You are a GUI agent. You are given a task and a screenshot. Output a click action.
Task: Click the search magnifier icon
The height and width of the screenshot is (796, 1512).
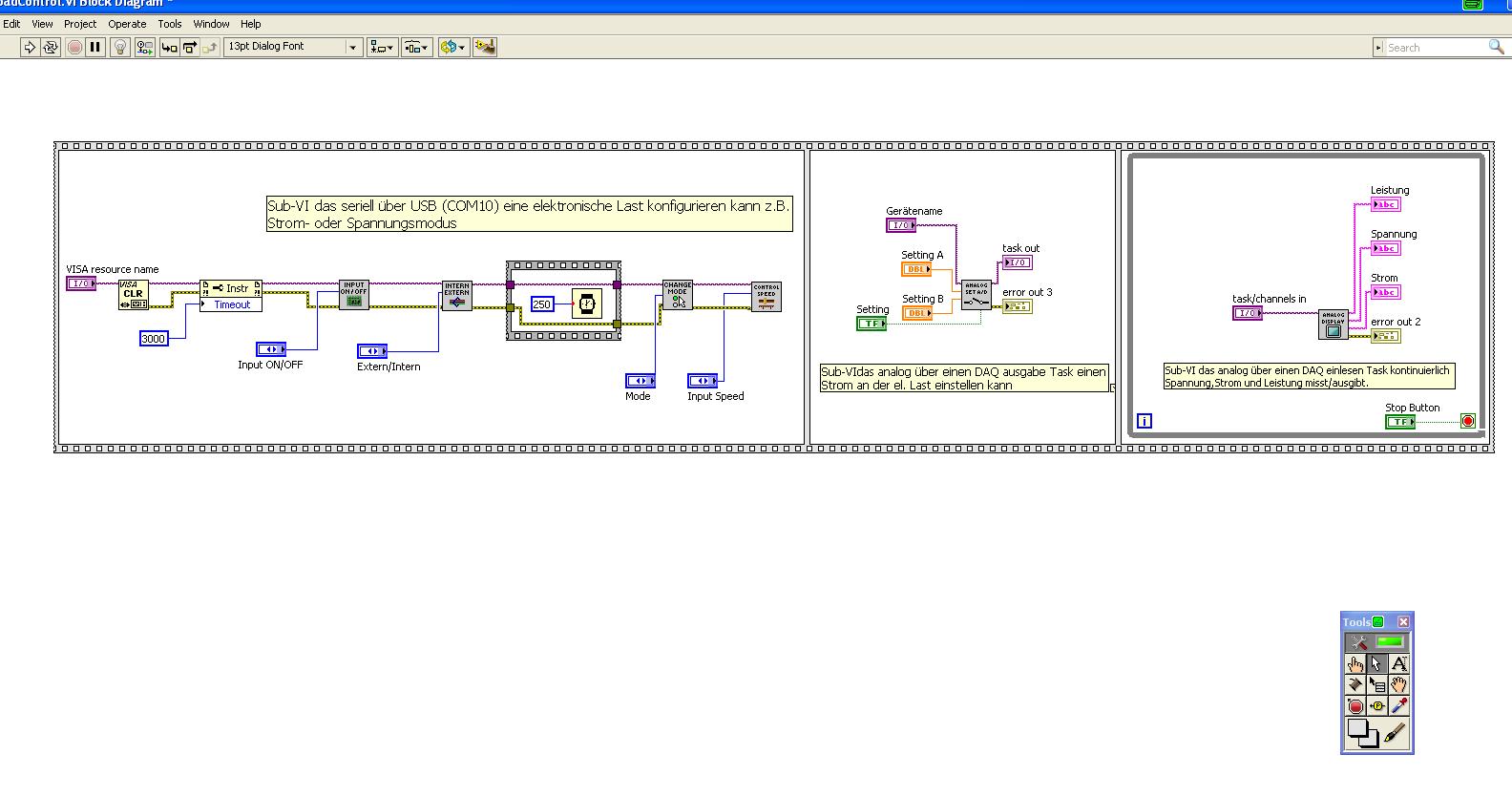pyautogui.click(x=1496, y=47)
